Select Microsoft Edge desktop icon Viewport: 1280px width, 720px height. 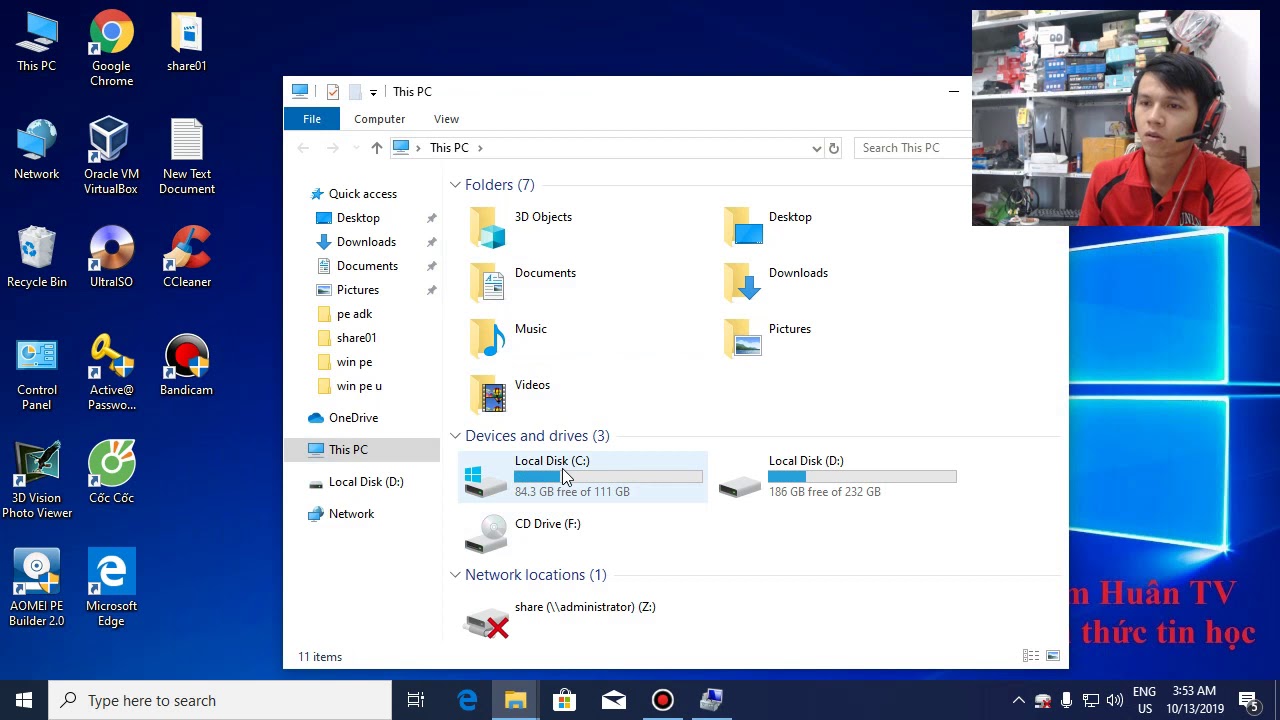111,589
